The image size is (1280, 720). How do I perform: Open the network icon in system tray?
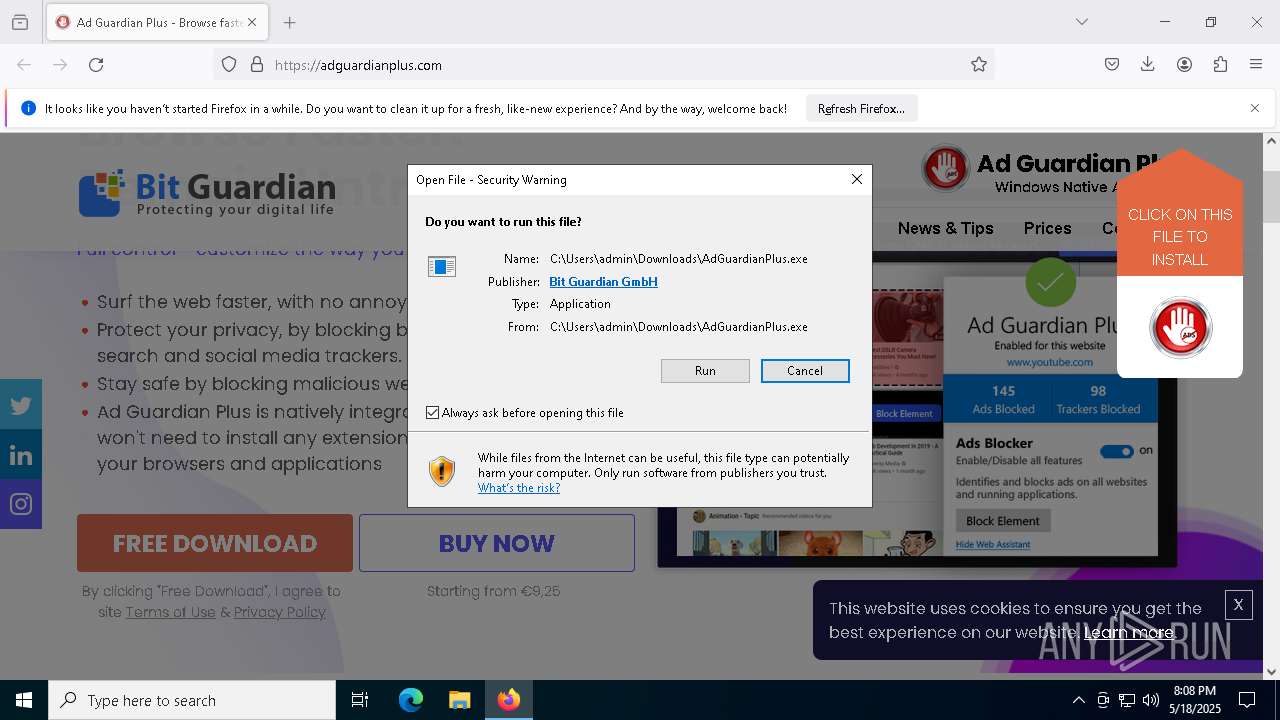pyautogui.click(x=1127, y=700)
